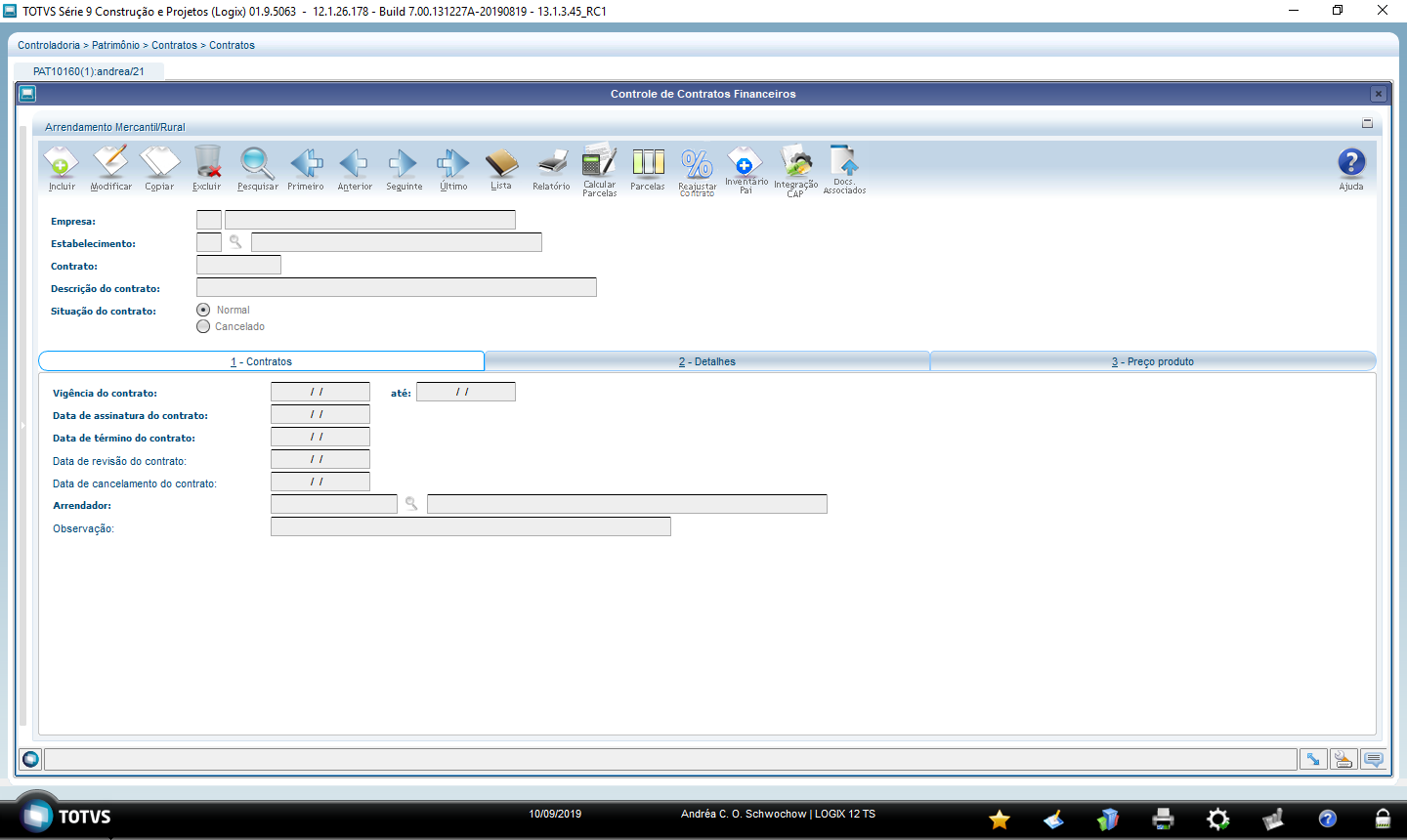
Task: Click the TOTVS start menu logo
Action: (37, 815)
